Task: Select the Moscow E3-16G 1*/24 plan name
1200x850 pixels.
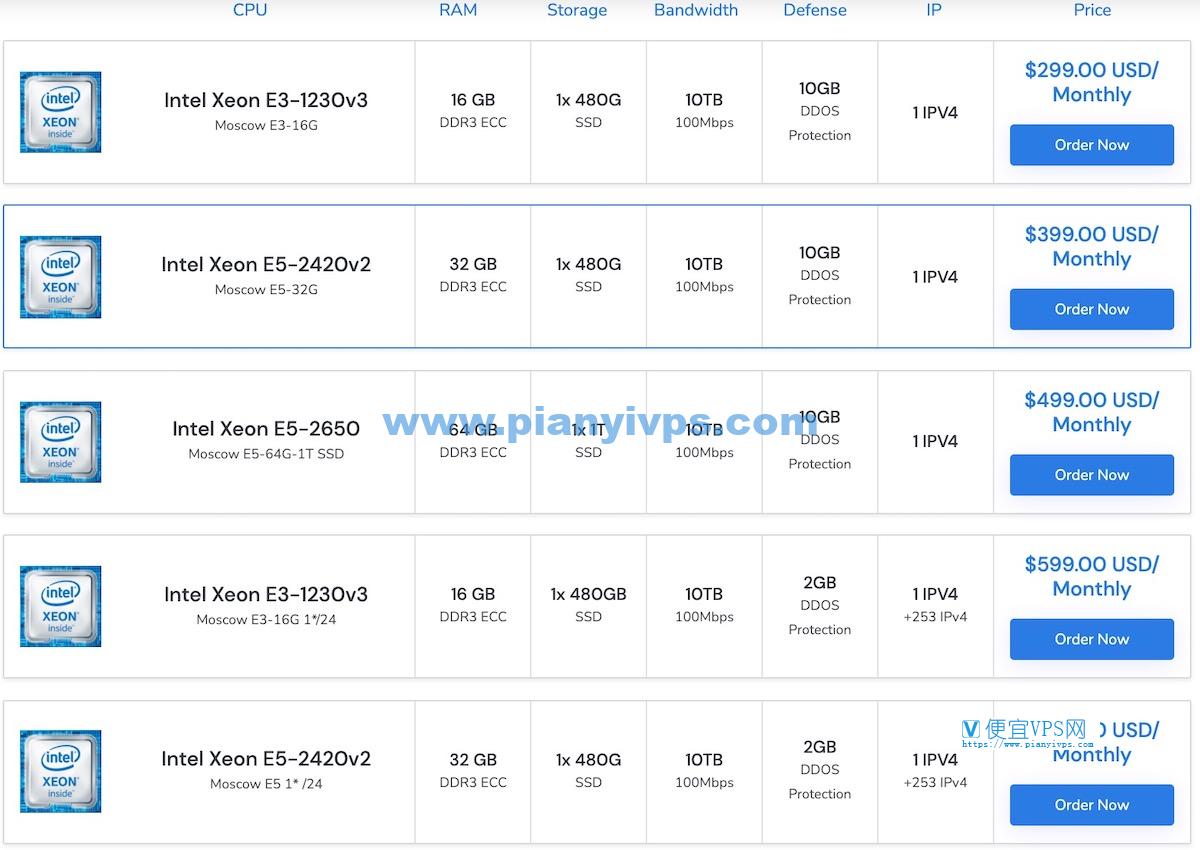Action: coord(266,620)
